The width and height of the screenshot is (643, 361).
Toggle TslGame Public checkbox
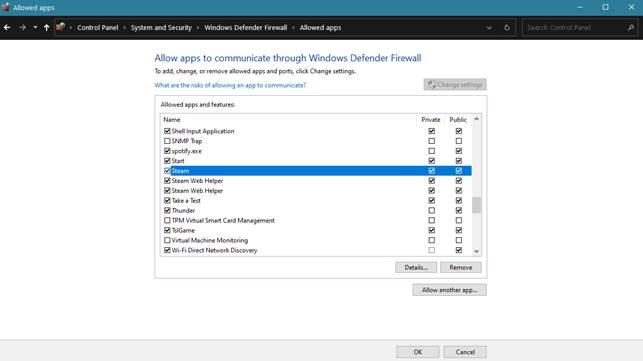point(458,230)
